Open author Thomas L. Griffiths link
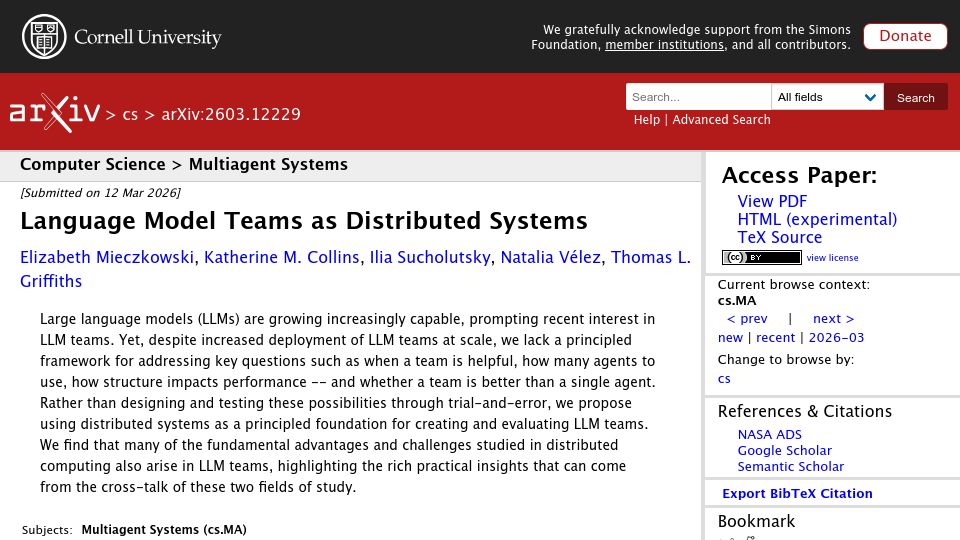Screen dimensions: 960x540 (x=651, y=257)
